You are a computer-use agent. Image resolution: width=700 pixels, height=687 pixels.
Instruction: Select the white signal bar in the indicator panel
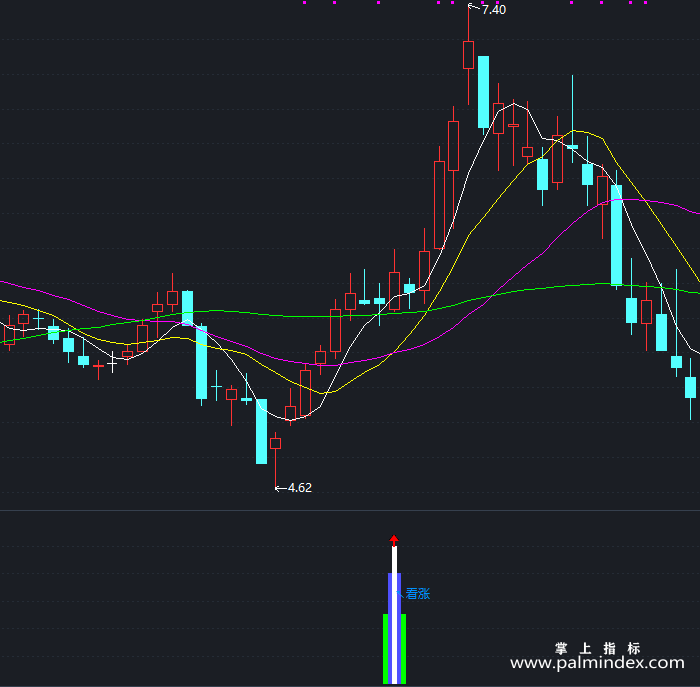click(394, 615)
